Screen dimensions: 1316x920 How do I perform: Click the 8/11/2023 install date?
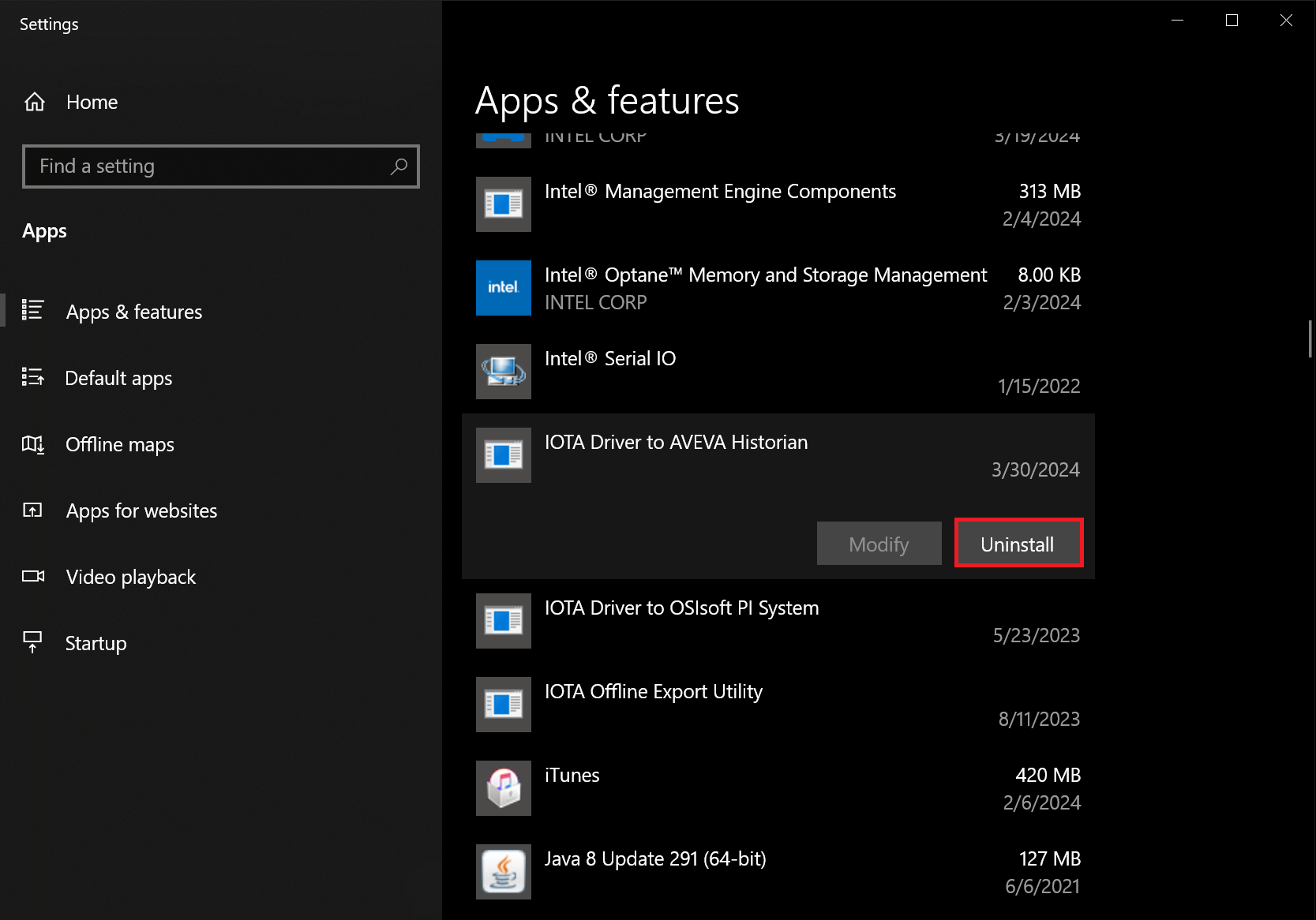tap(1039, 719)
